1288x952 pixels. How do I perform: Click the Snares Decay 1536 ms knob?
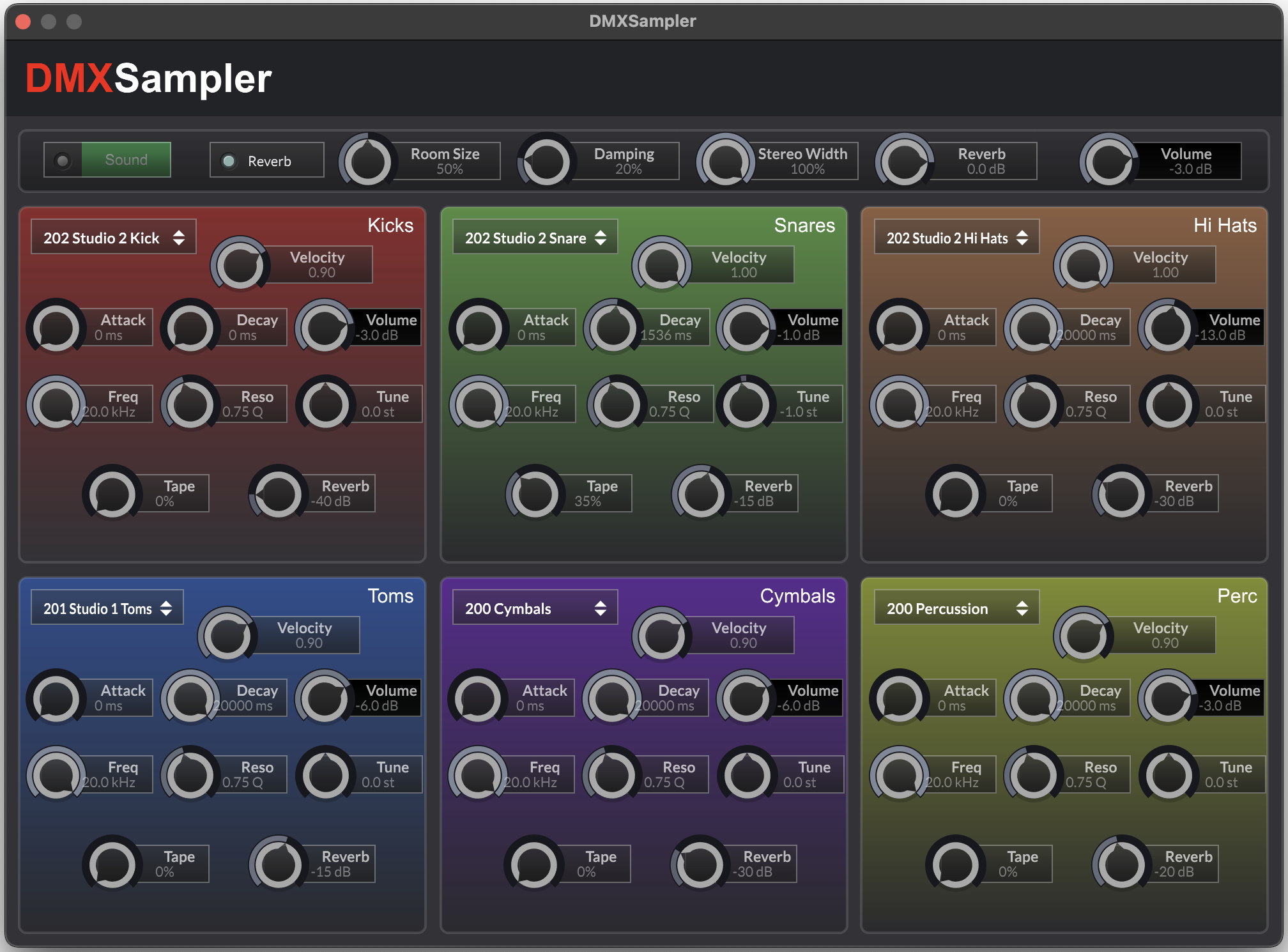[613, 327]
